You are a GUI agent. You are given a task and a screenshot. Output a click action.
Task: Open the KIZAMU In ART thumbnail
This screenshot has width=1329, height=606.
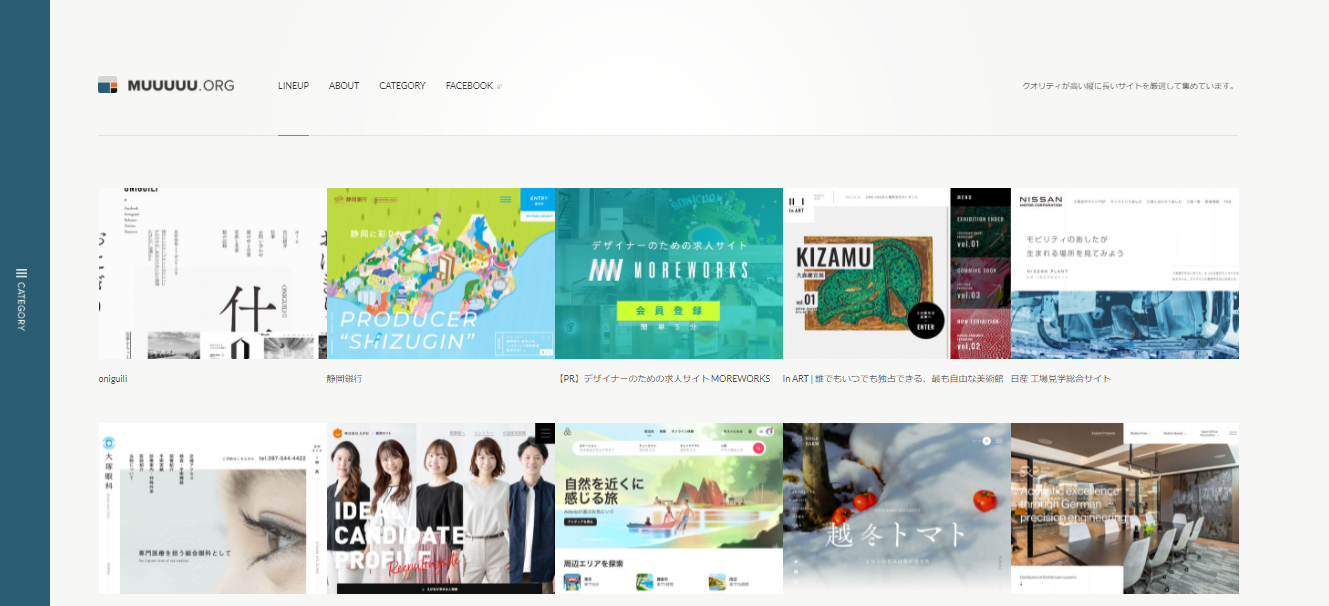[x=896, y=273]
